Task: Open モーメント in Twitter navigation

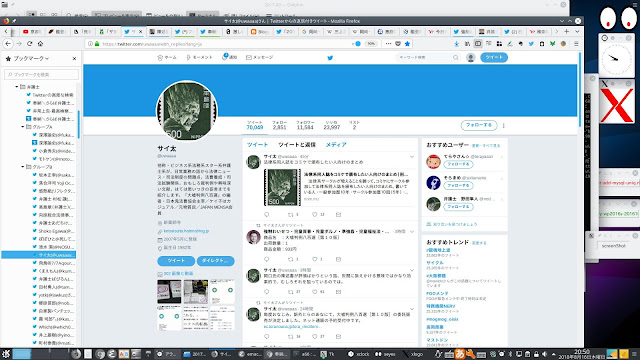Action: 199,58
